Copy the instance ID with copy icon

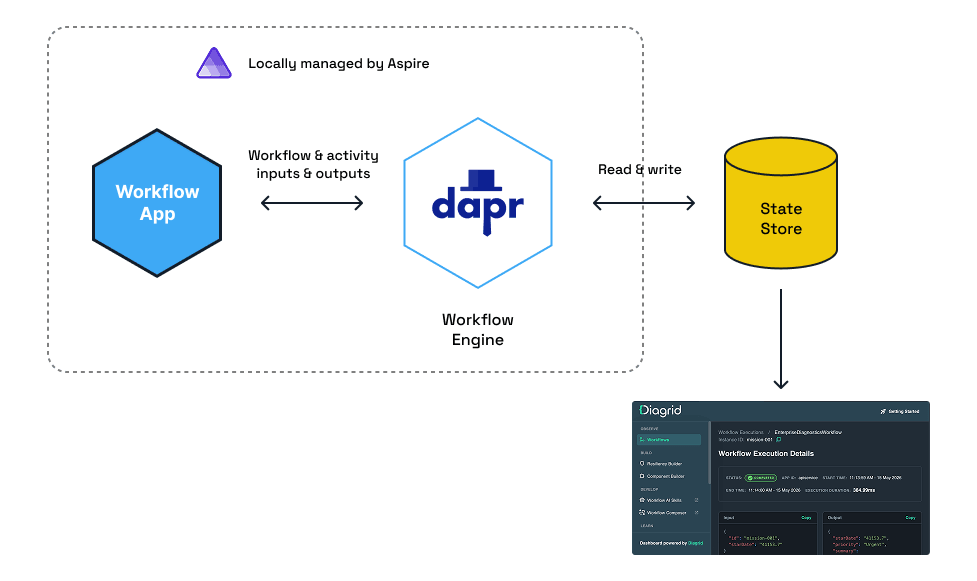coord(778,439)
